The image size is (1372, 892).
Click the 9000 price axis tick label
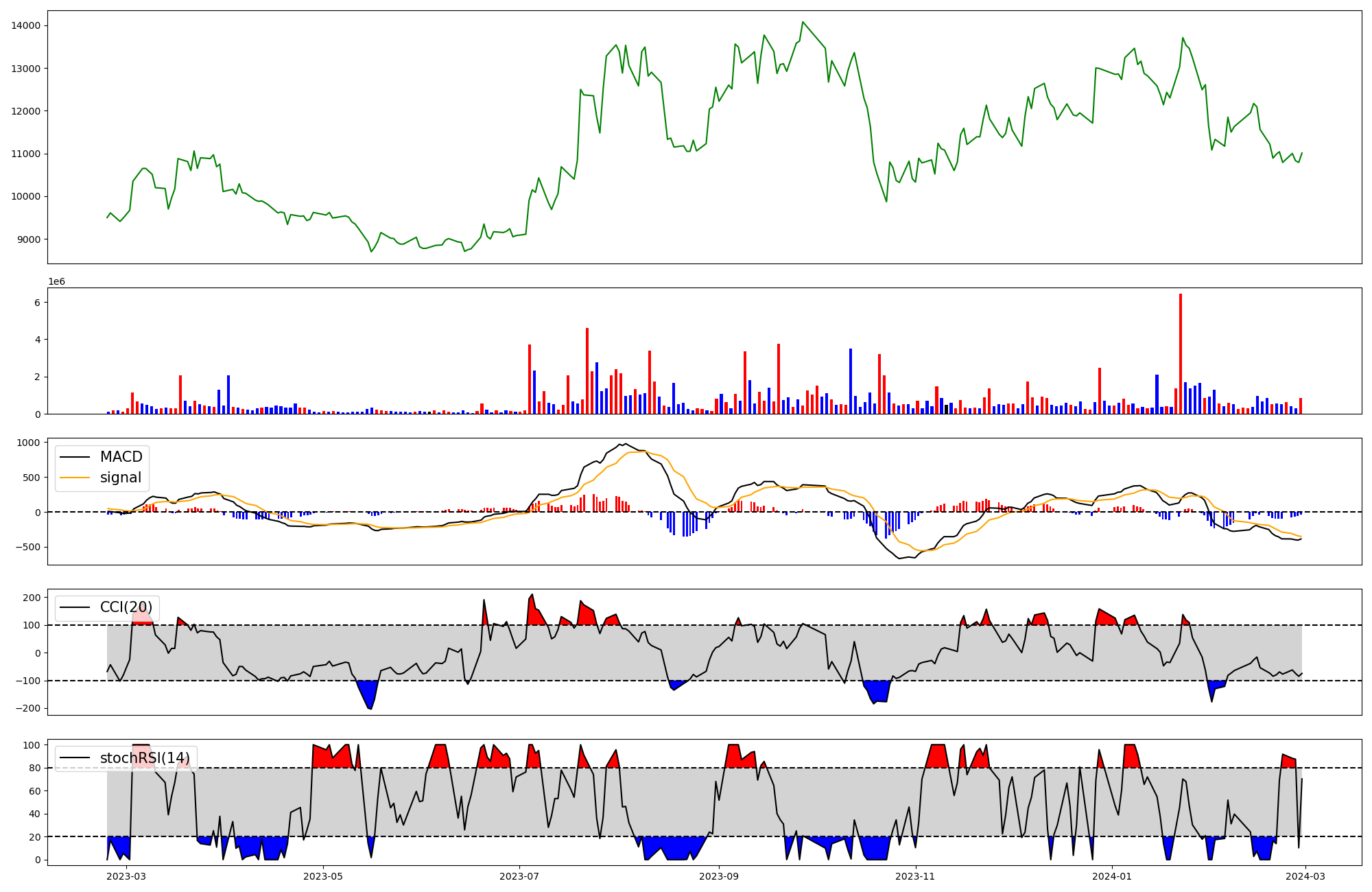(x=29, y=239)
